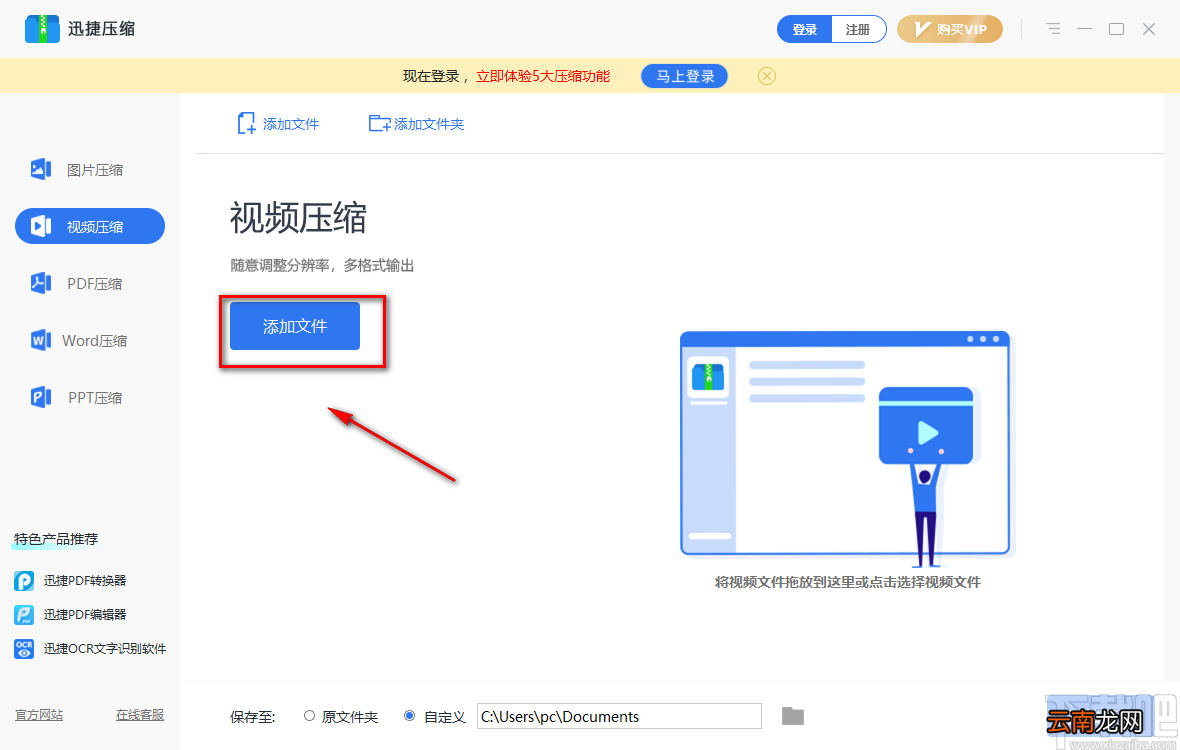Open the 在线客服 link
Screen dimensions: 1180x750
point(140,715)
